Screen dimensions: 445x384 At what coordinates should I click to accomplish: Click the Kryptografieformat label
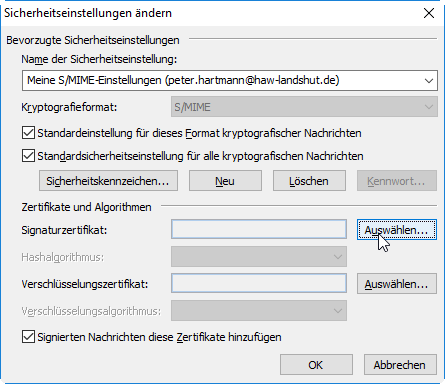point(69,107)
